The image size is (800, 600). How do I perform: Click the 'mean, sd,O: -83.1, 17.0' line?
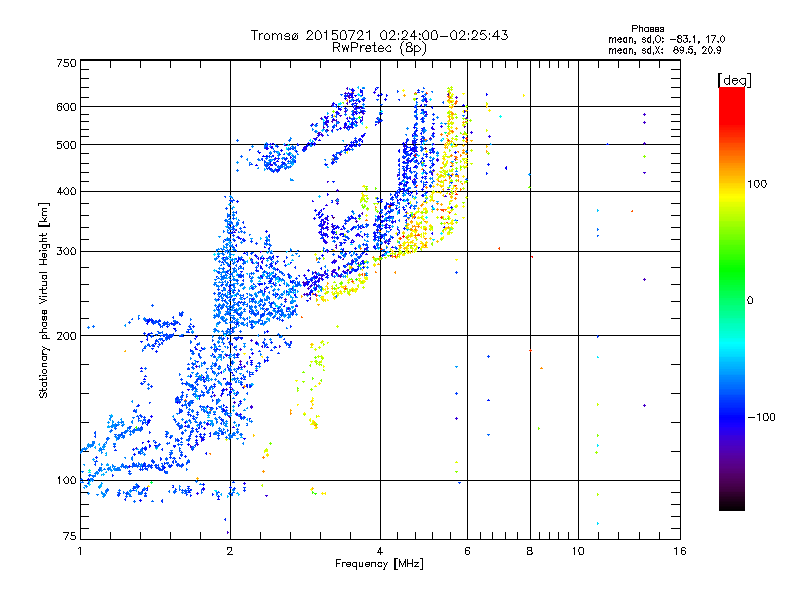point(666,39)
